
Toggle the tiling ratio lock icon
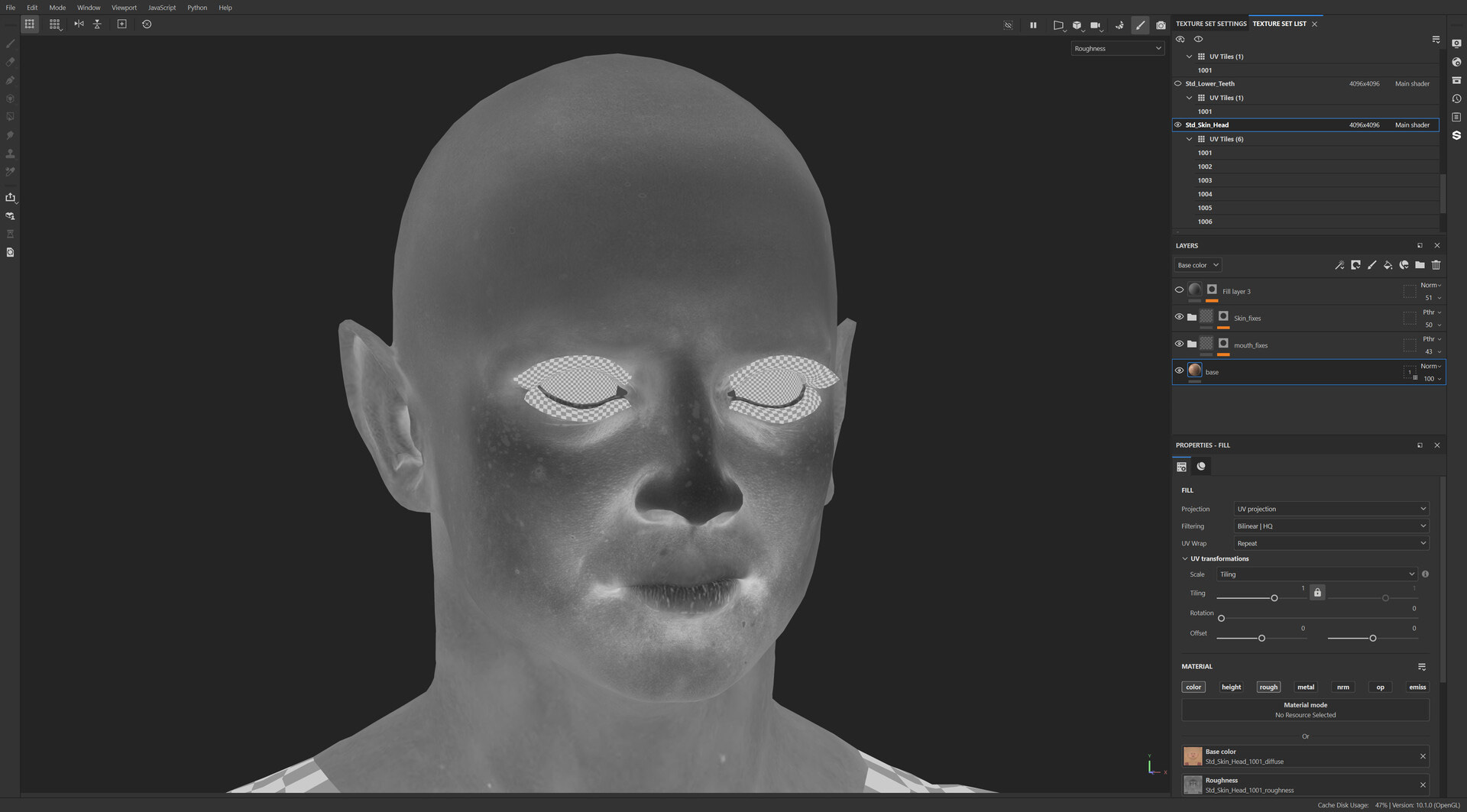1317,592
